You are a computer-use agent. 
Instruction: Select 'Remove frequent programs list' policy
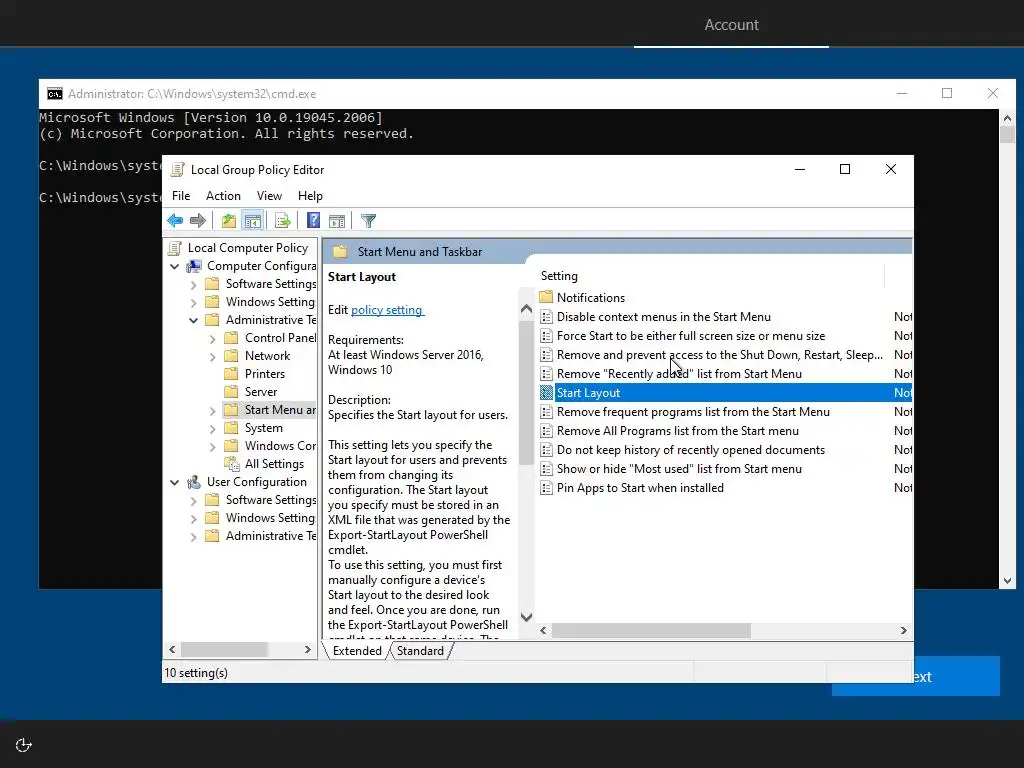tap(693, 411)
